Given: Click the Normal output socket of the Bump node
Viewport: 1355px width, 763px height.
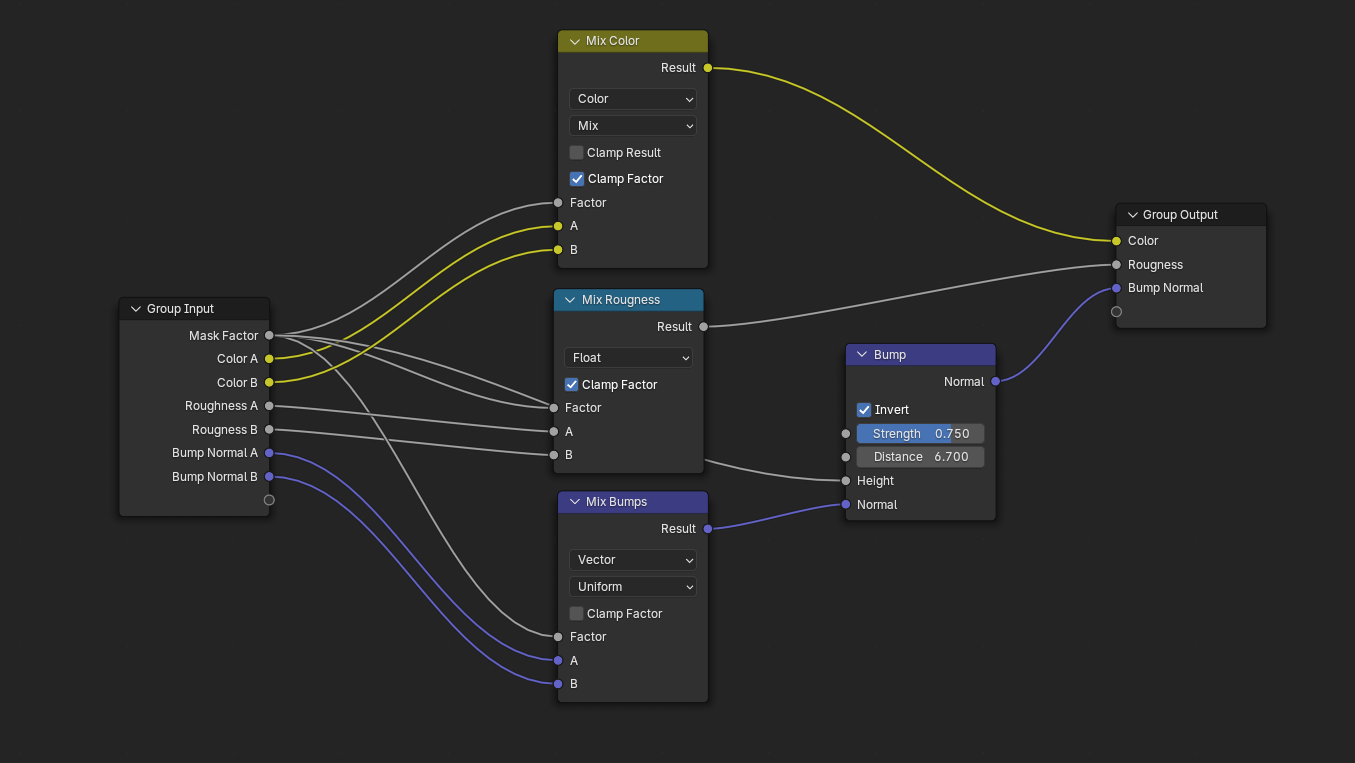Looking at the screenshot, I should [995, 381].
